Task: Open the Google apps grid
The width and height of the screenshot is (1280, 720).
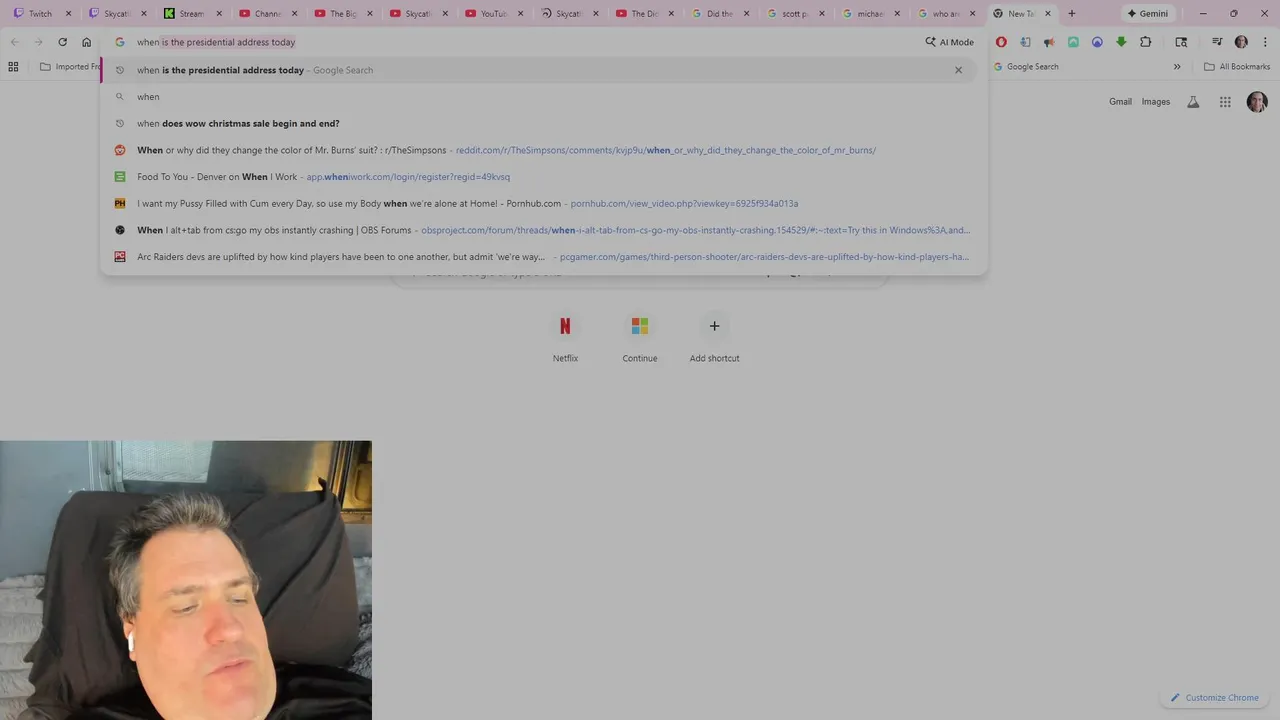Action: point(1225,102)
